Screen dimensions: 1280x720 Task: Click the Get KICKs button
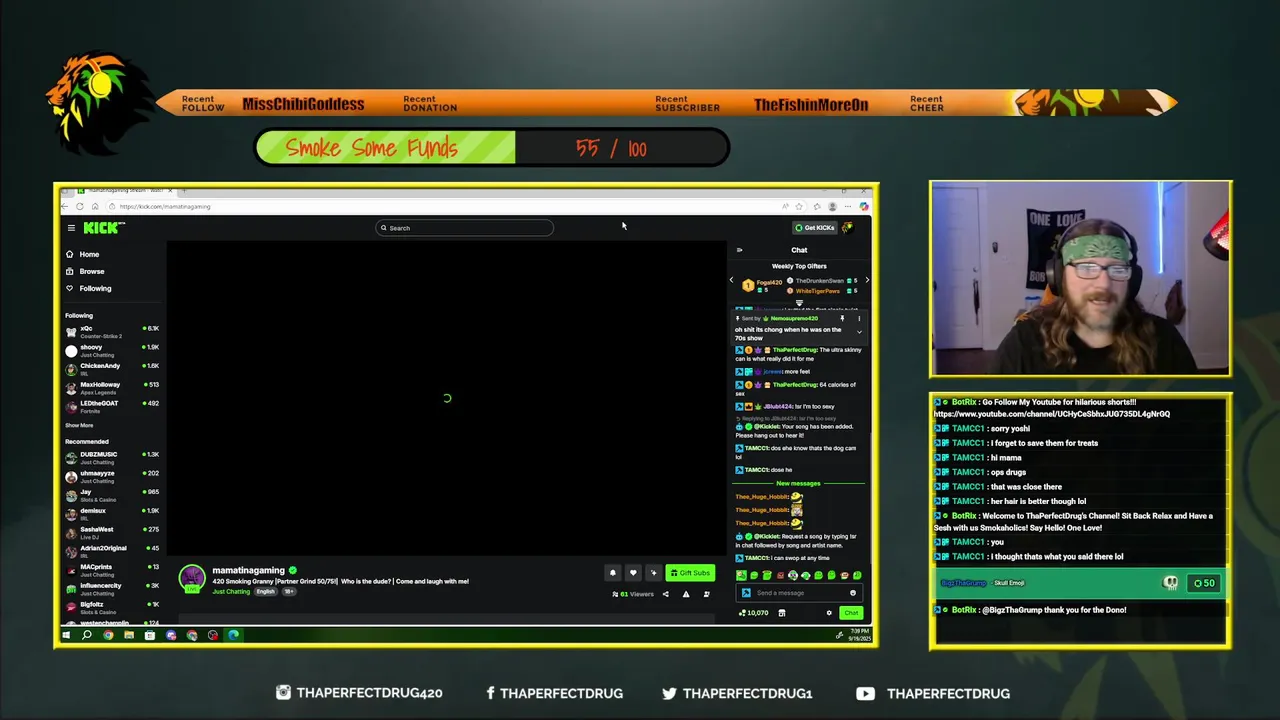[814, 228]
